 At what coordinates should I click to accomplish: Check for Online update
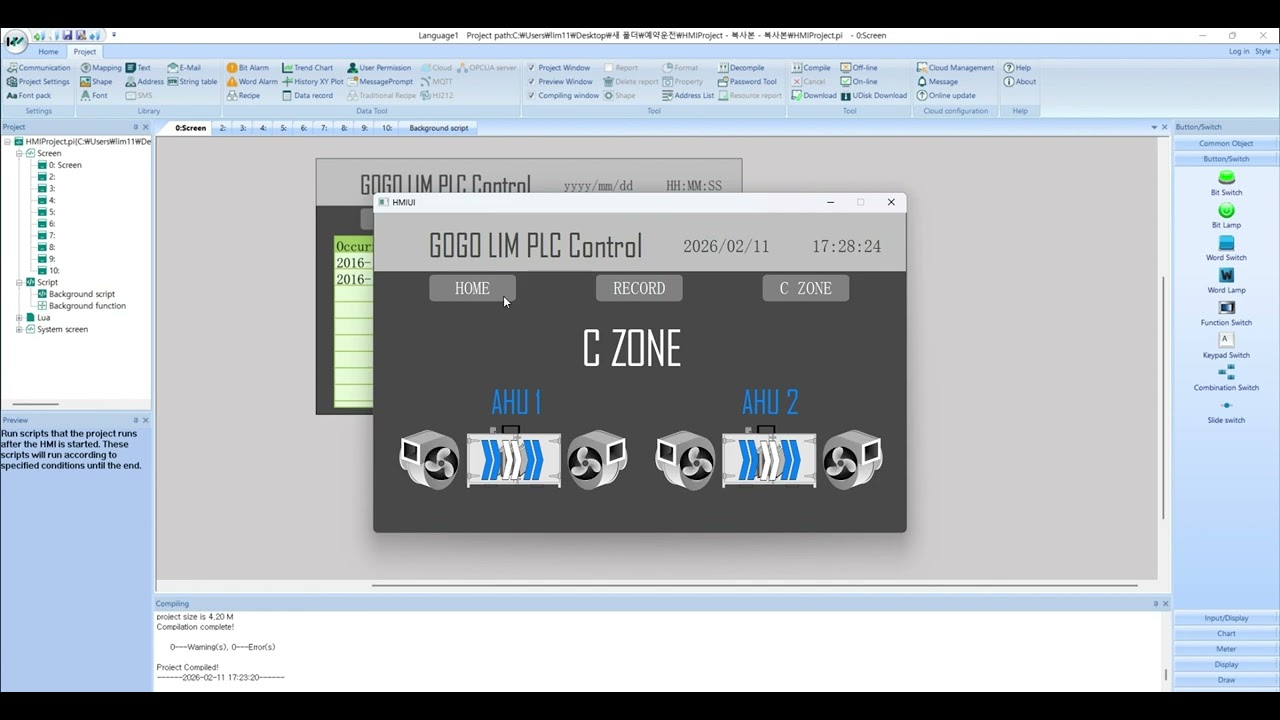946,96
